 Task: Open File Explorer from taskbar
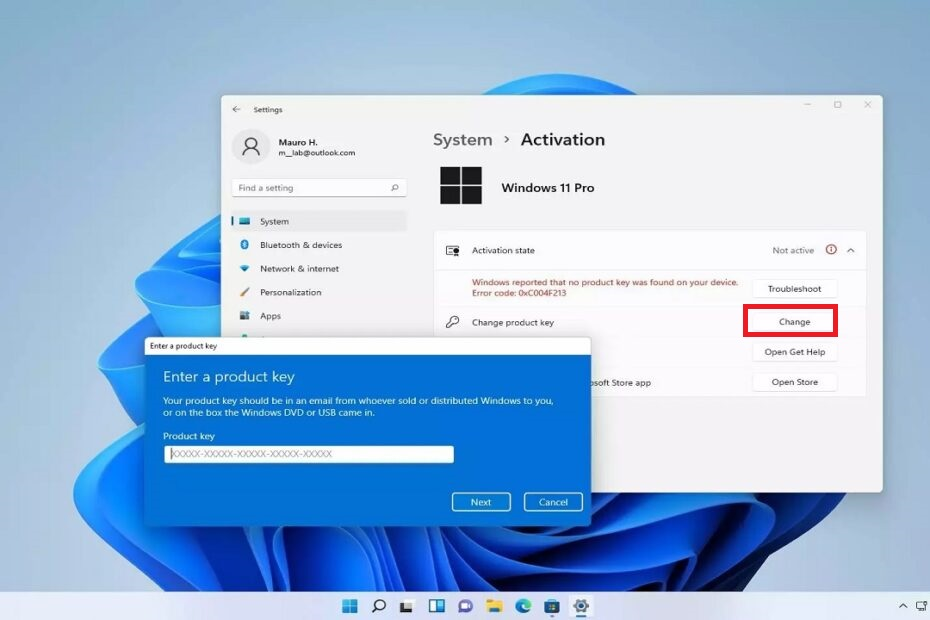[494, 606]
